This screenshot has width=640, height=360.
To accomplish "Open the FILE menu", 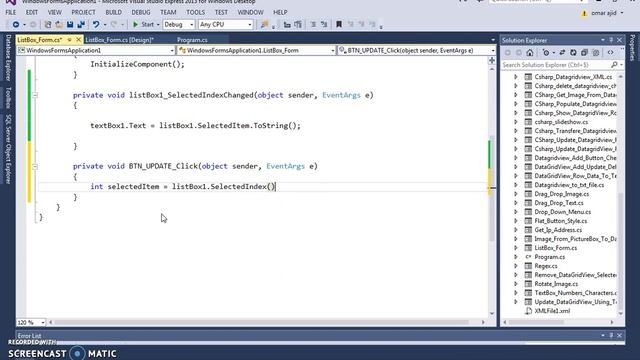I will [11, 12].
